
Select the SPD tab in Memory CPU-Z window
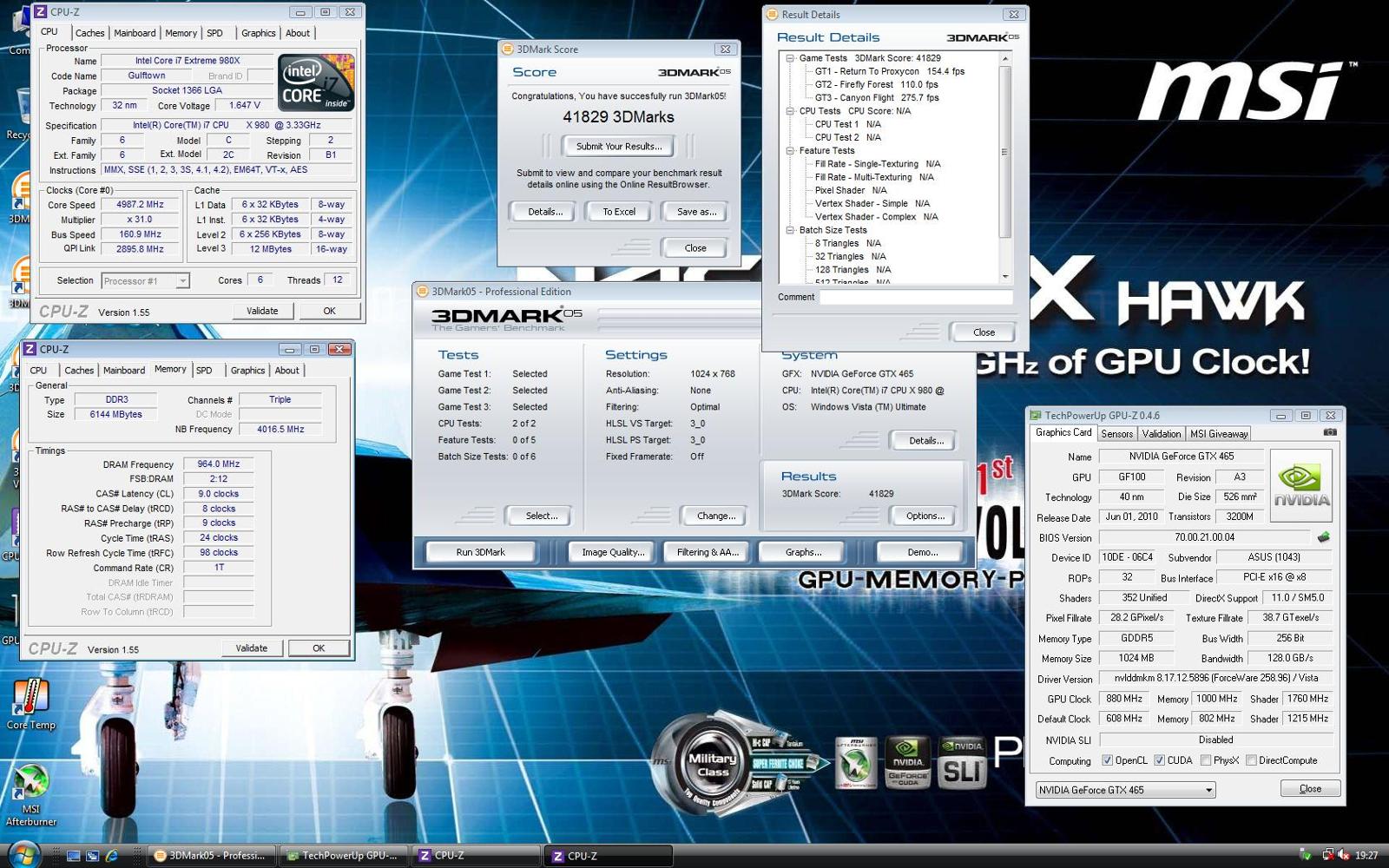pos(204,371)
